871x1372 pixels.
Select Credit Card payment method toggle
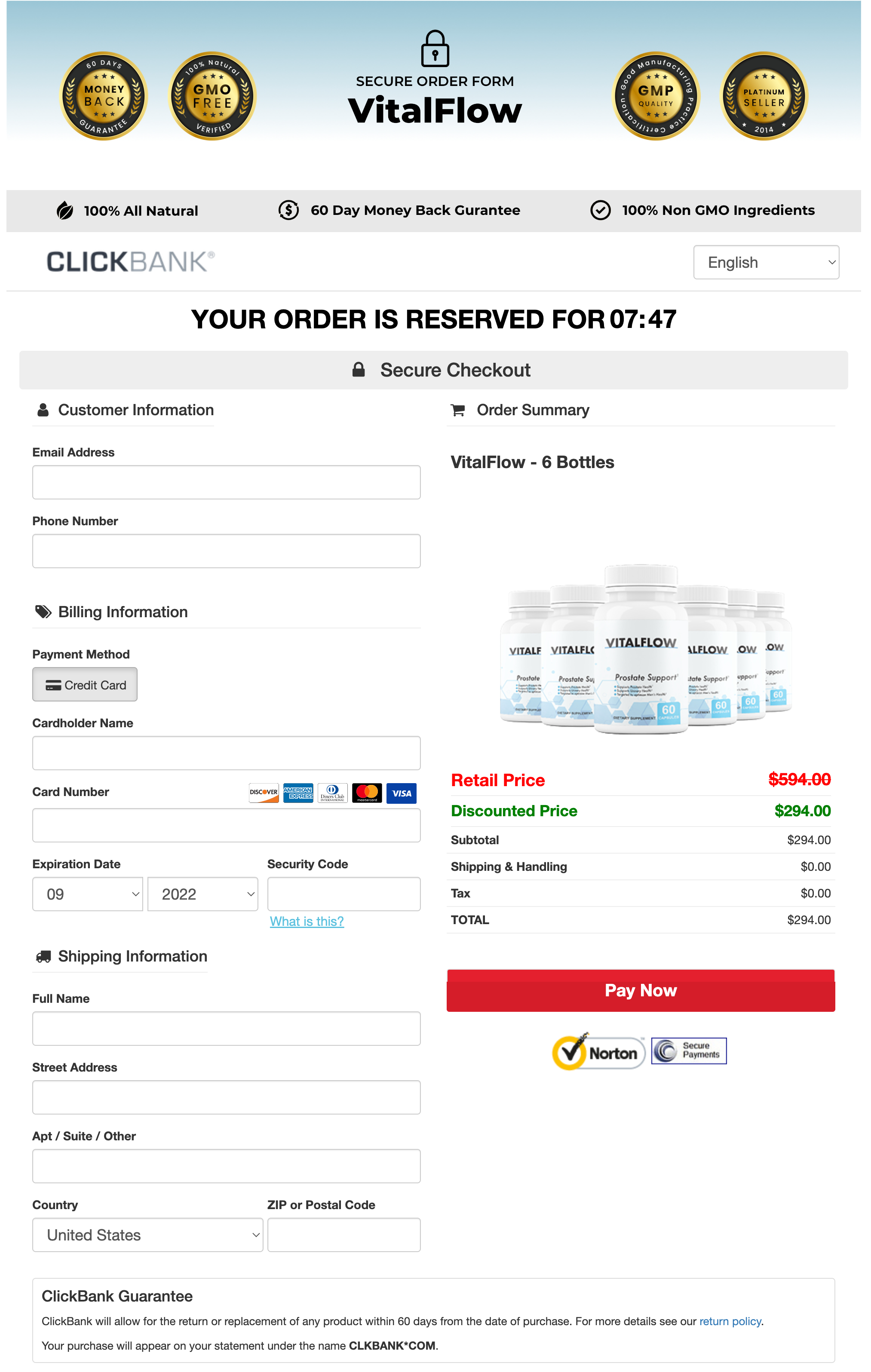coord(84,685)
